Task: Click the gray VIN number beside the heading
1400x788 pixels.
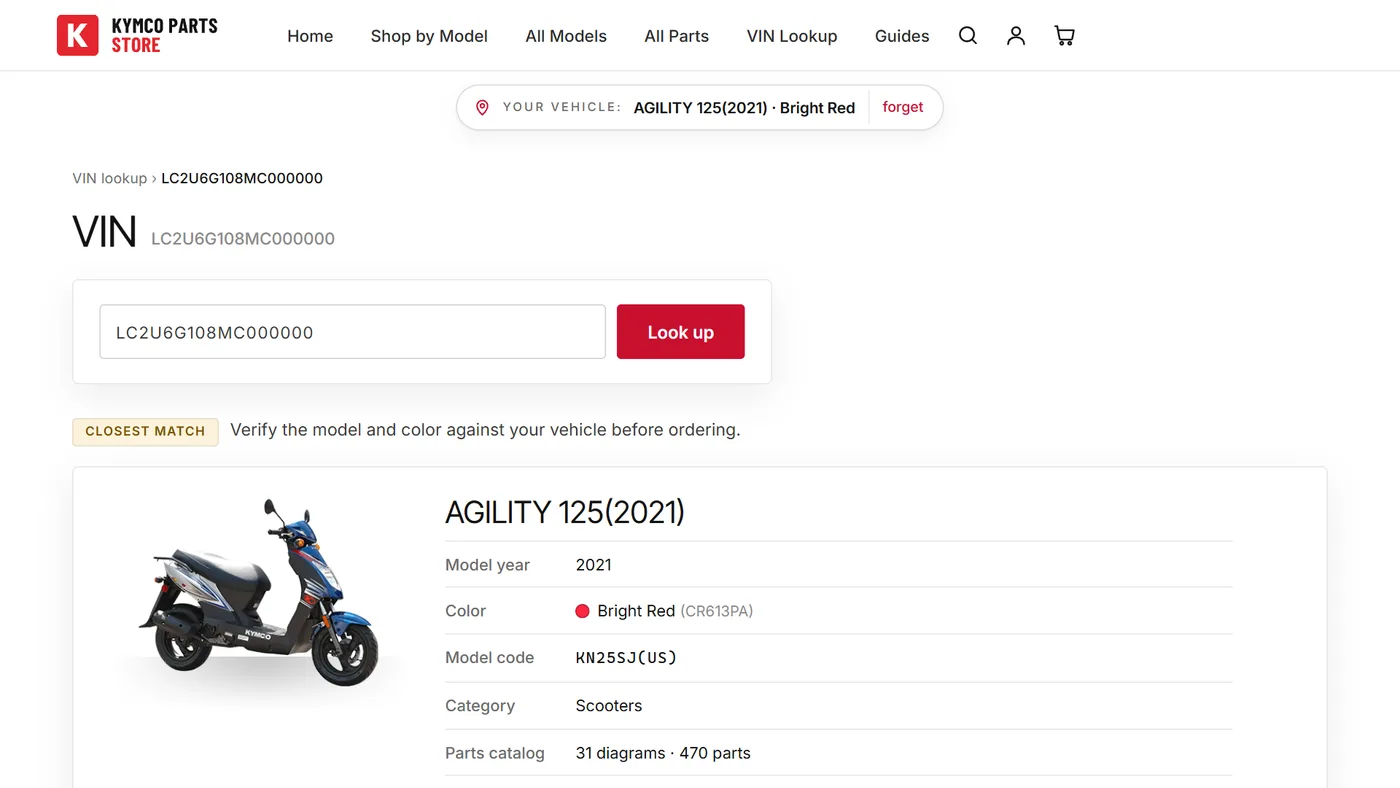Action: pos(243,239)
